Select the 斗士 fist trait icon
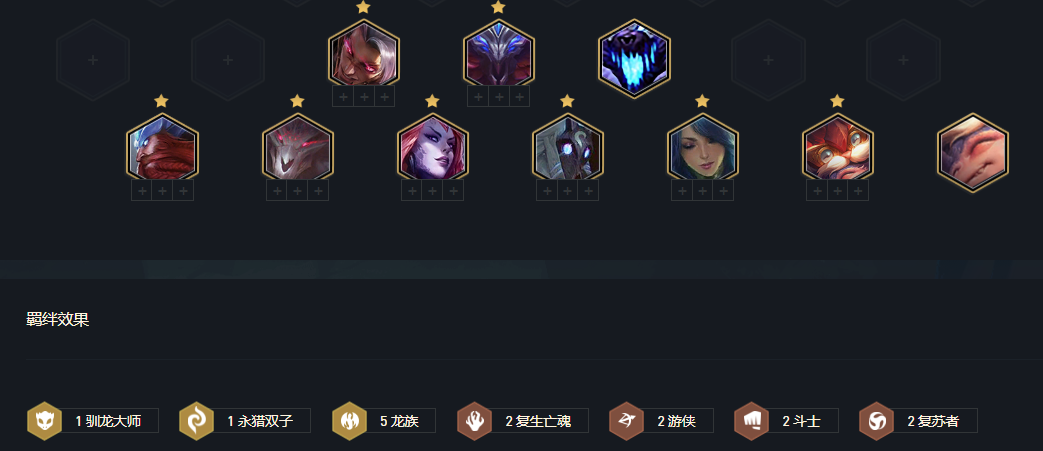This screenshot has height=451, width=1043. tap(751, 421)
